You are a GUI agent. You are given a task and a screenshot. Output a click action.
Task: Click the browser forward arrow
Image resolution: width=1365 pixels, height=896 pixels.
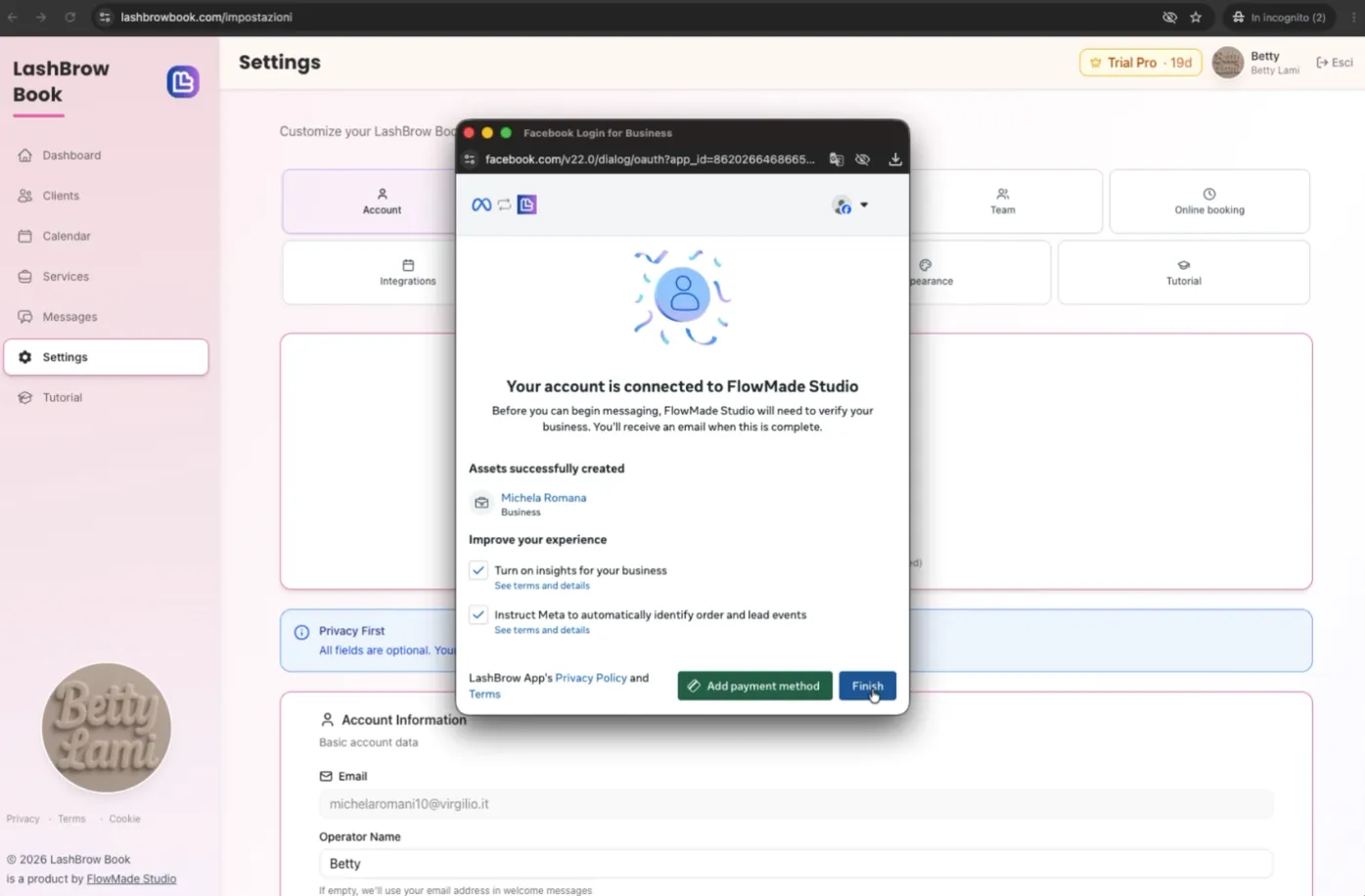(41, 18)
